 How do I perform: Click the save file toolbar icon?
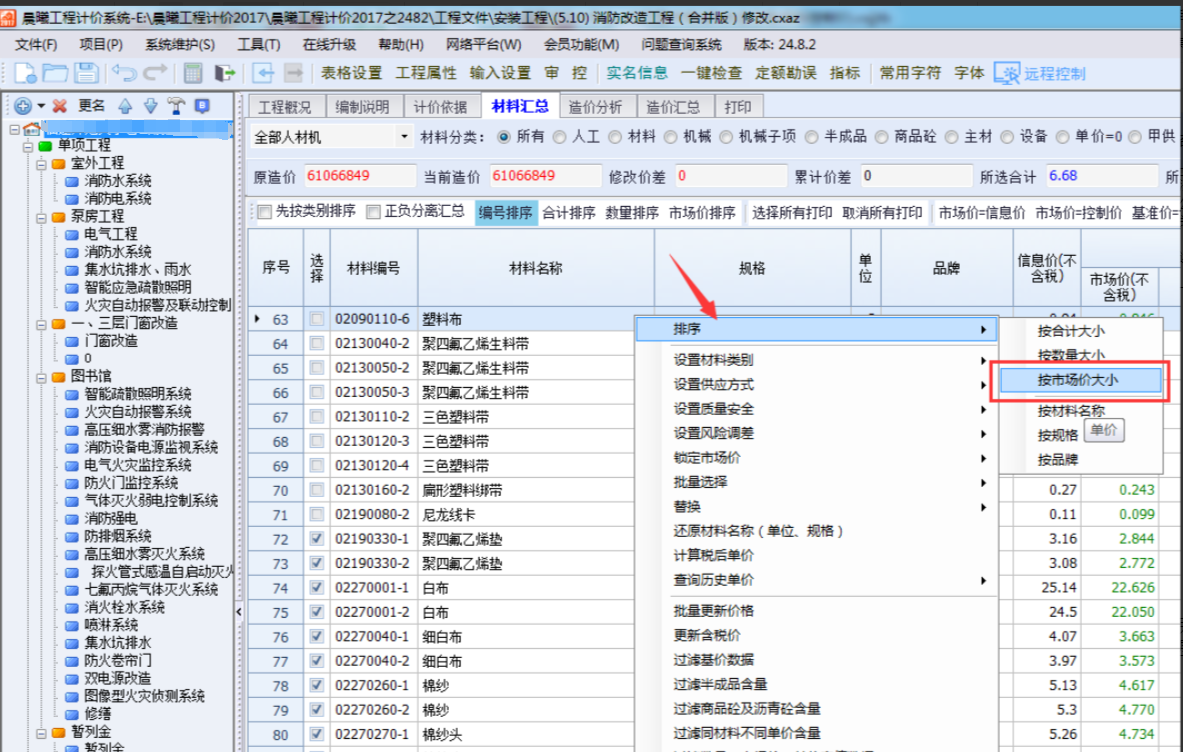coord(86,73)
